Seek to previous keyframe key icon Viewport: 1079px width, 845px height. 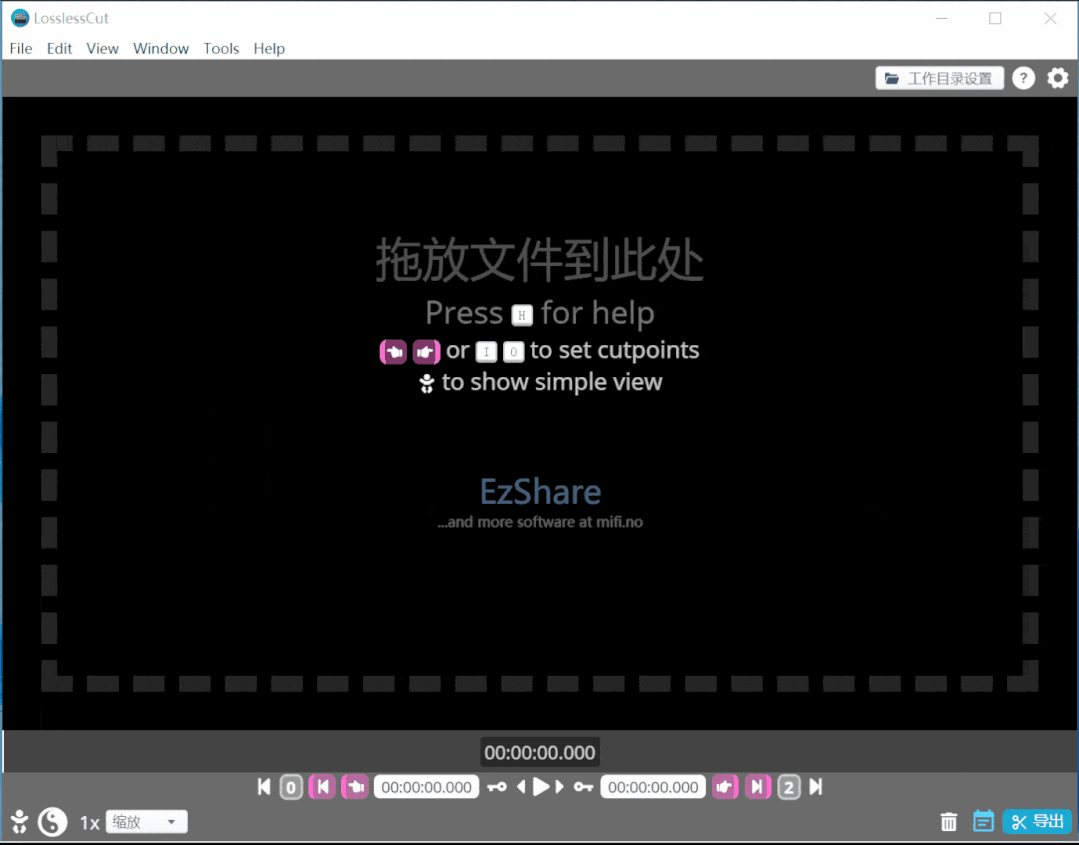[497, 787]
